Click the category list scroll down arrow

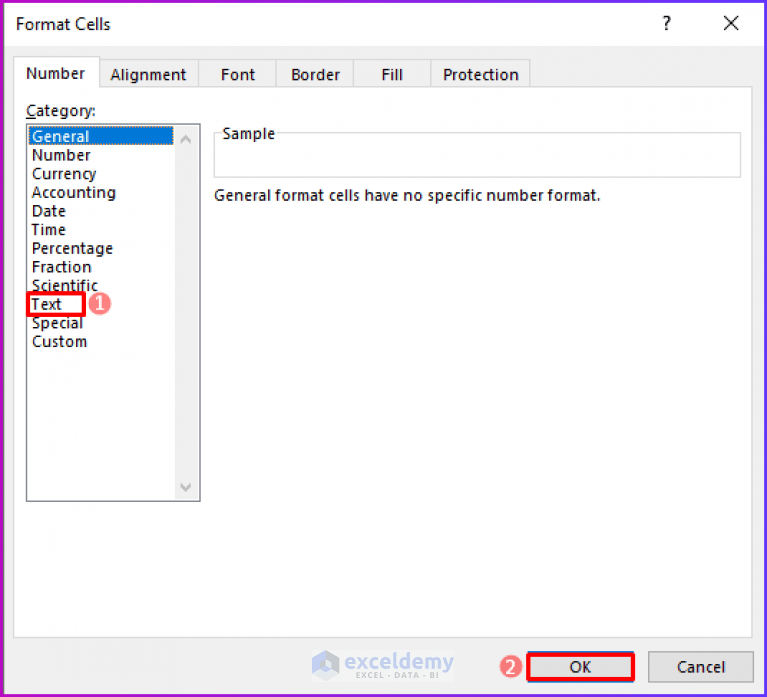coord(186,487)
